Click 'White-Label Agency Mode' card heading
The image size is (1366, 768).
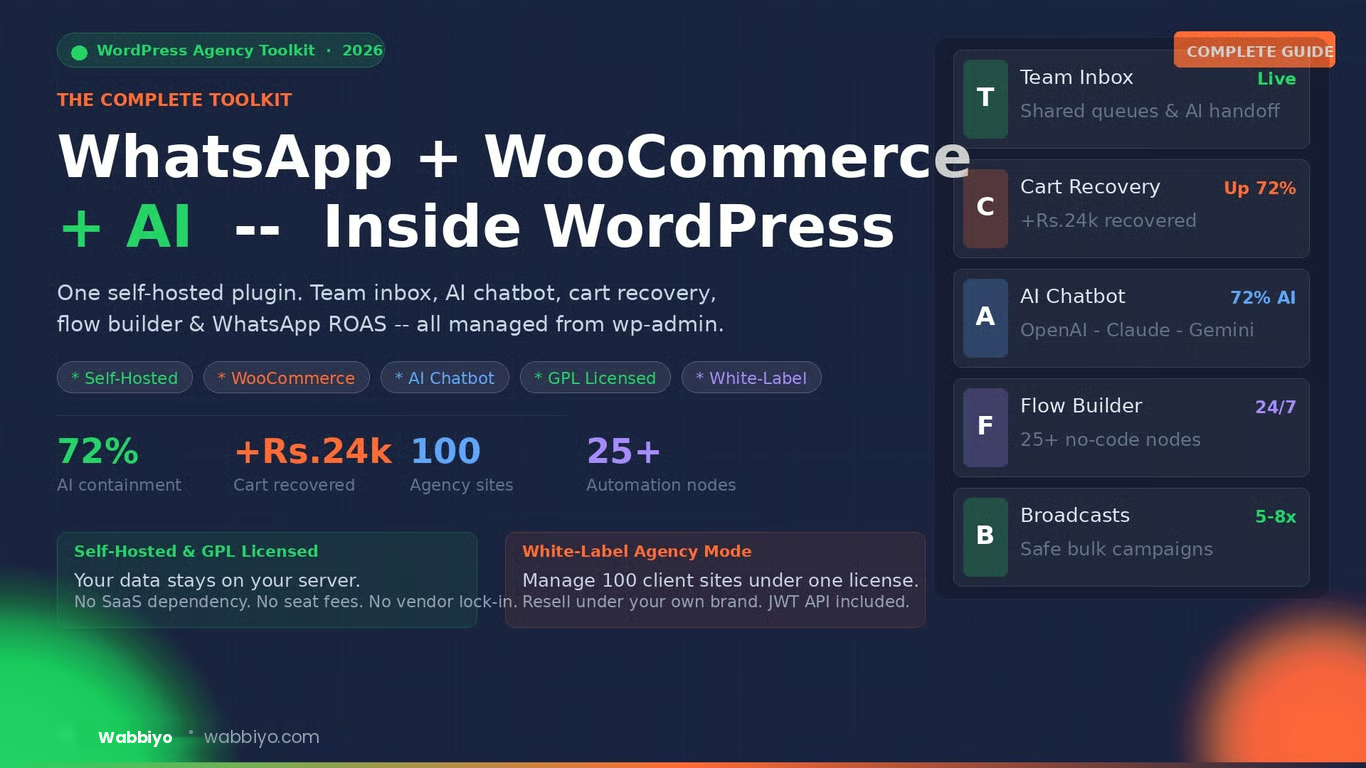coord(637,551)
